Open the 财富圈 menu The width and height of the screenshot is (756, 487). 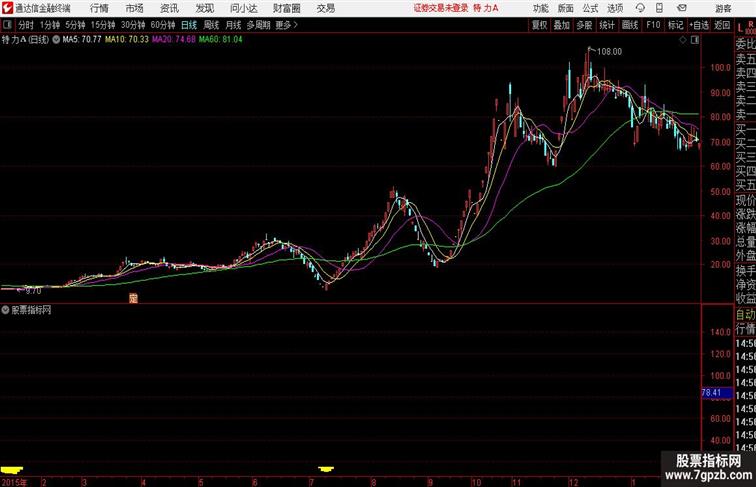point(286,8)
